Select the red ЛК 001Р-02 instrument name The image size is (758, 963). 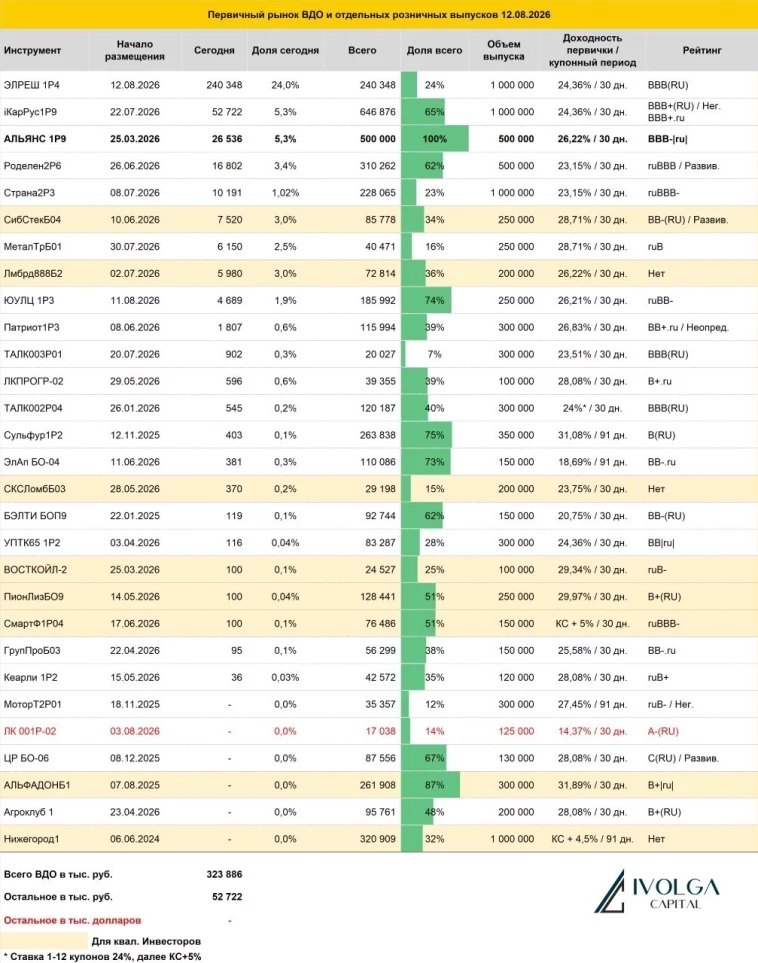point(30,731)
